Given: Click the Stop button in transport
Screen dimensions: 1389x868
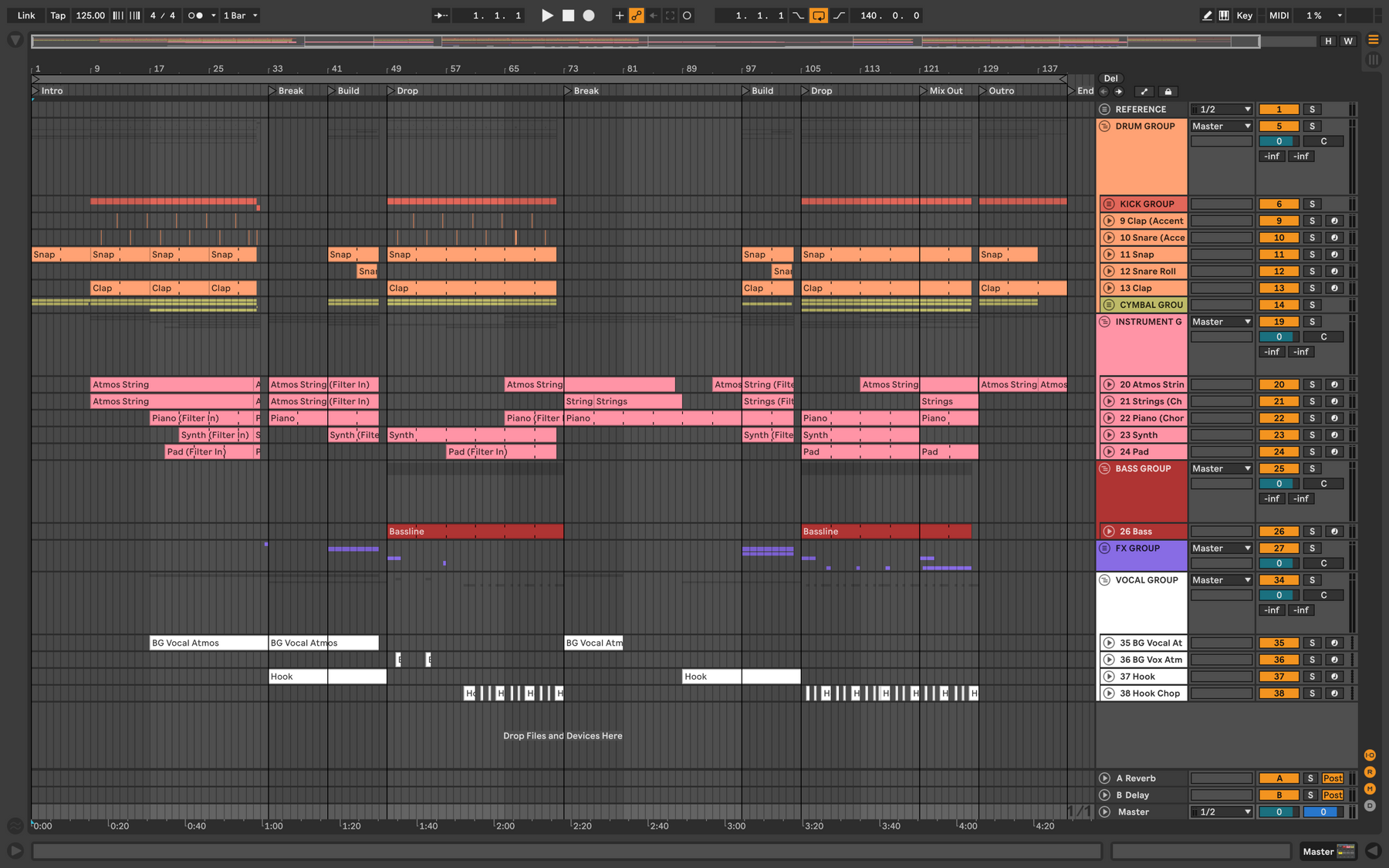Looking at the screenshot, I should click(568, 15).
